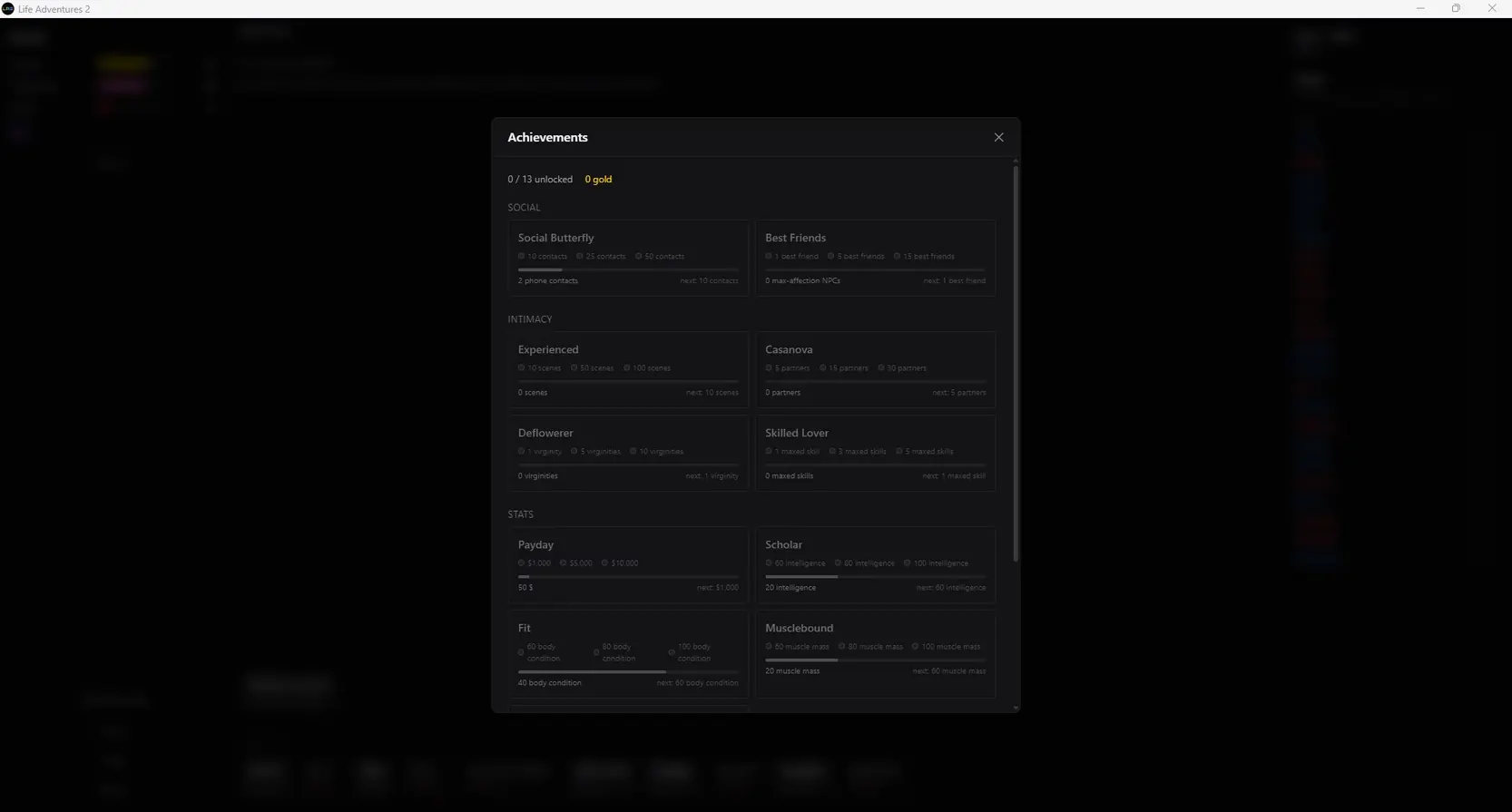Click the 5 best friends tier icon
The height and width of the screenshot is (812, 1512).
830,257
